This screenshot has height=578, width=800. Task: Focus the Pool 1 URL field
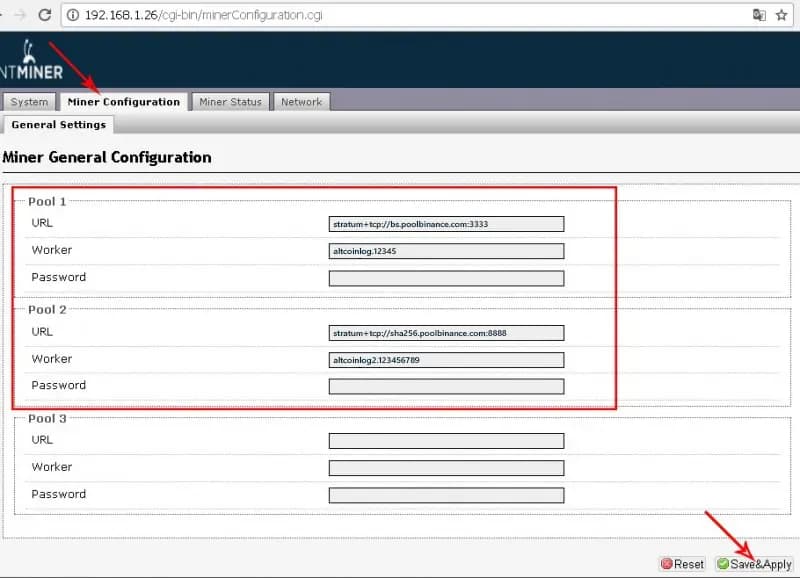point(446,224)
